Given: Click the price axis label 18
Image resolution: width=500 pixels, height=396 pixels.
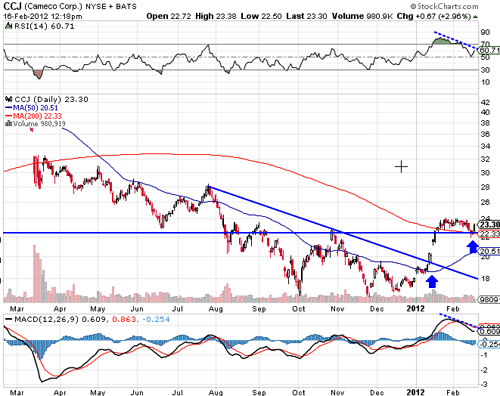Looking at the screenshot, I should (485, 278).
